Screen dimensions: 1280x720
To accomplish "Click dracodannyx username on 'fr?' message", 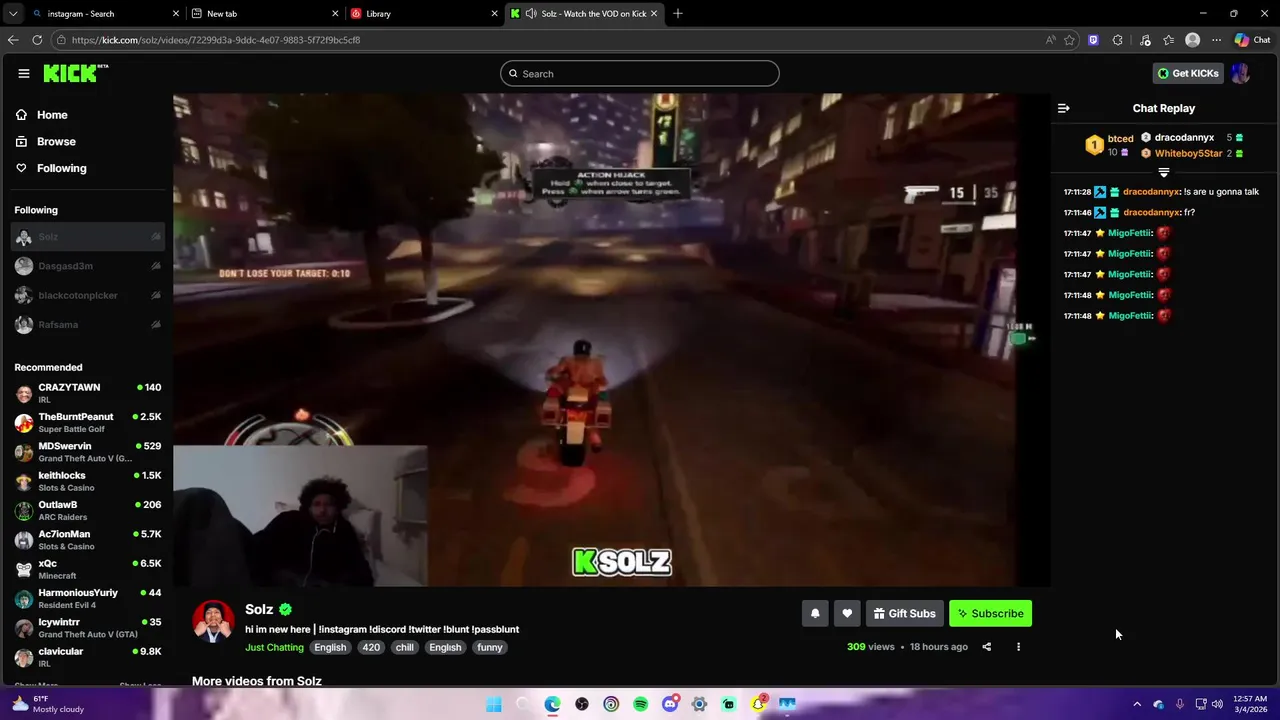I will (1151, 212).
